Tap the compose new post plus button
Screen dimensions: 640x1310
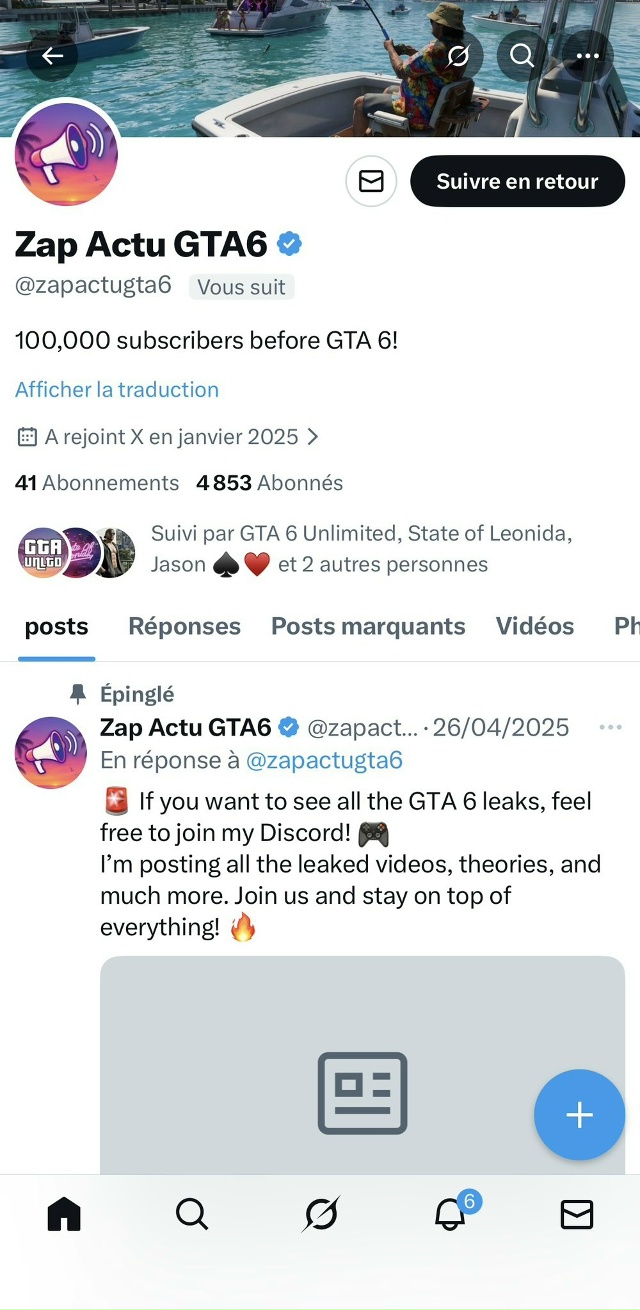580,1115
